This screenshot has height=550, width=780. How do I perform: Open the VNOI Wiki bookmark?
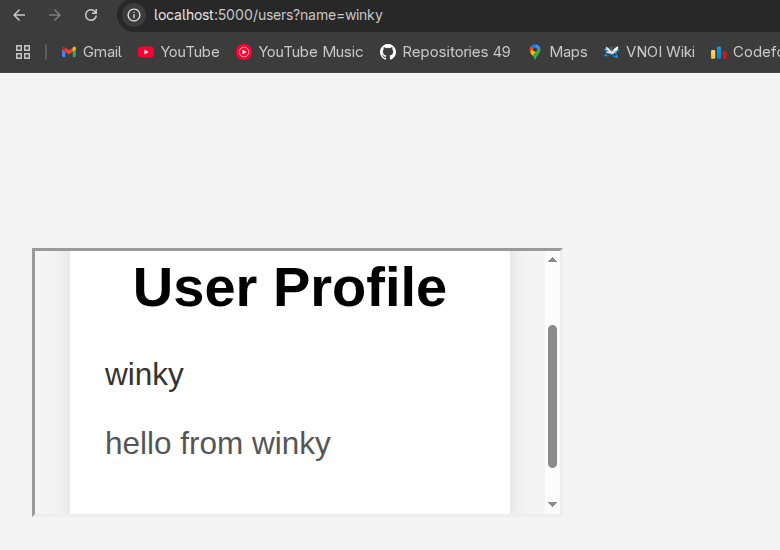point(649,52)
